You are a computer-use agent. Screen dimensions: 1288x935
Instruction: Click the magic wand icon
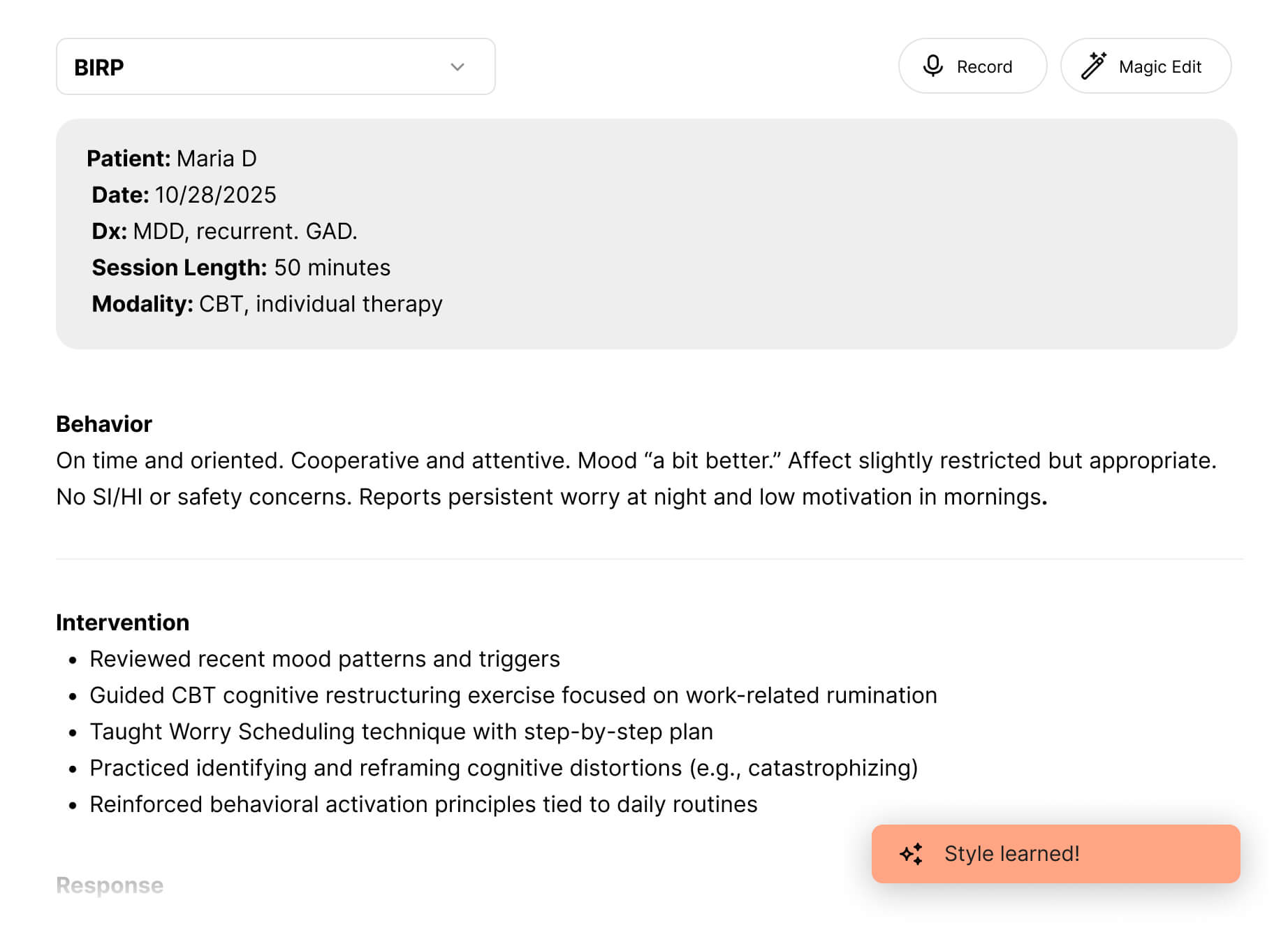click(x=1093, y=66)
